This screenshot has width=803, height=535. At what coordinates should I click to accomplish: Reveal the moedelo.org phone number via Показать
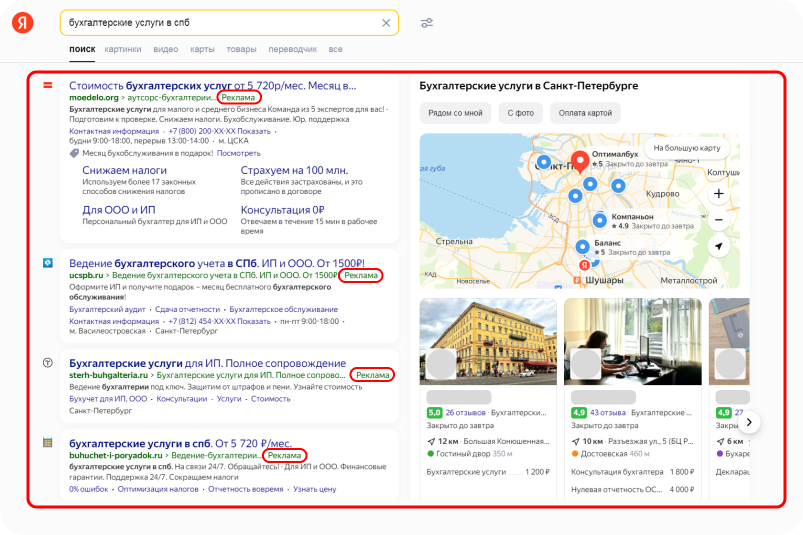coord(254,131)
